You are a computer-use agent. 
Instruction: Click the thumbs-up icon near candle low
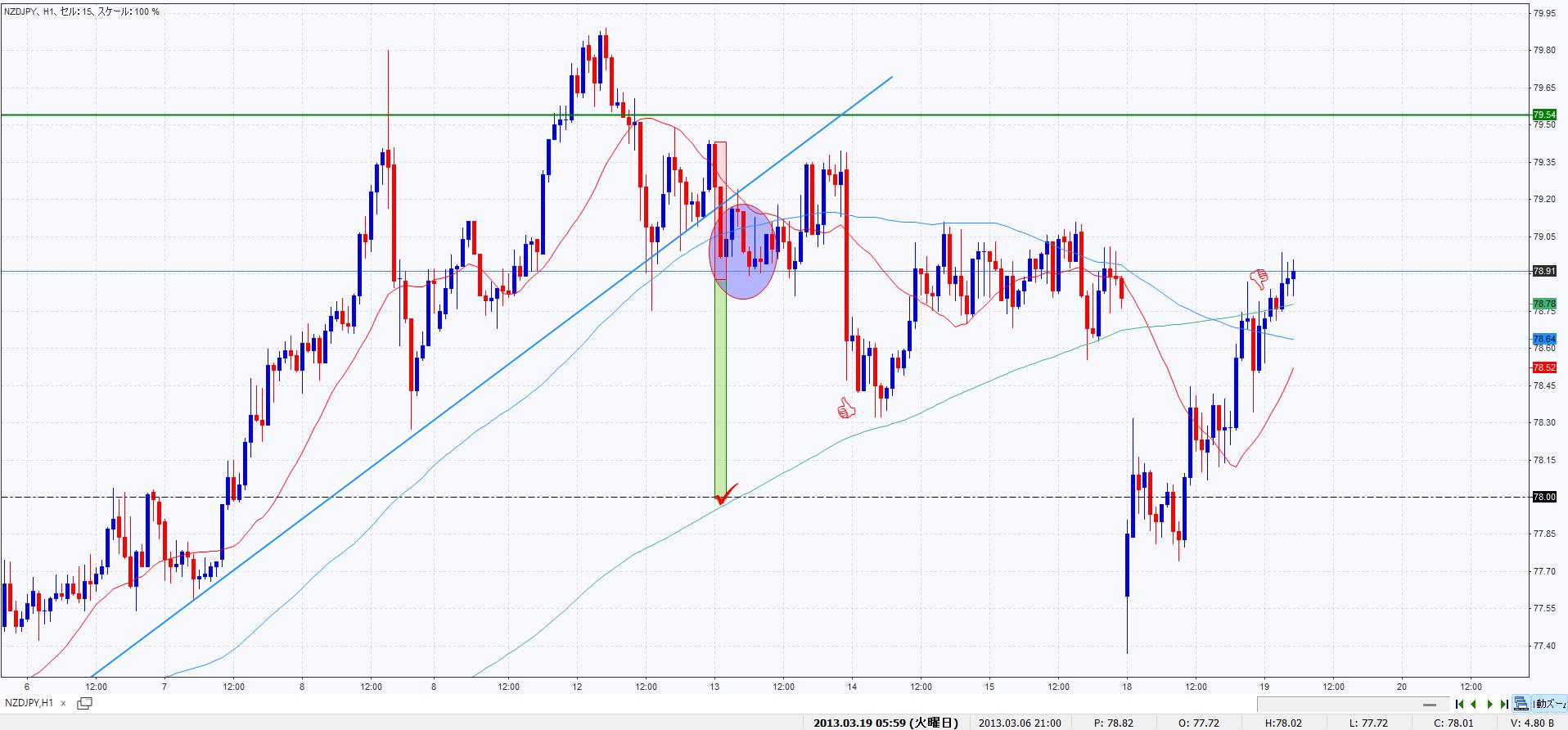[x=845, y=408]
